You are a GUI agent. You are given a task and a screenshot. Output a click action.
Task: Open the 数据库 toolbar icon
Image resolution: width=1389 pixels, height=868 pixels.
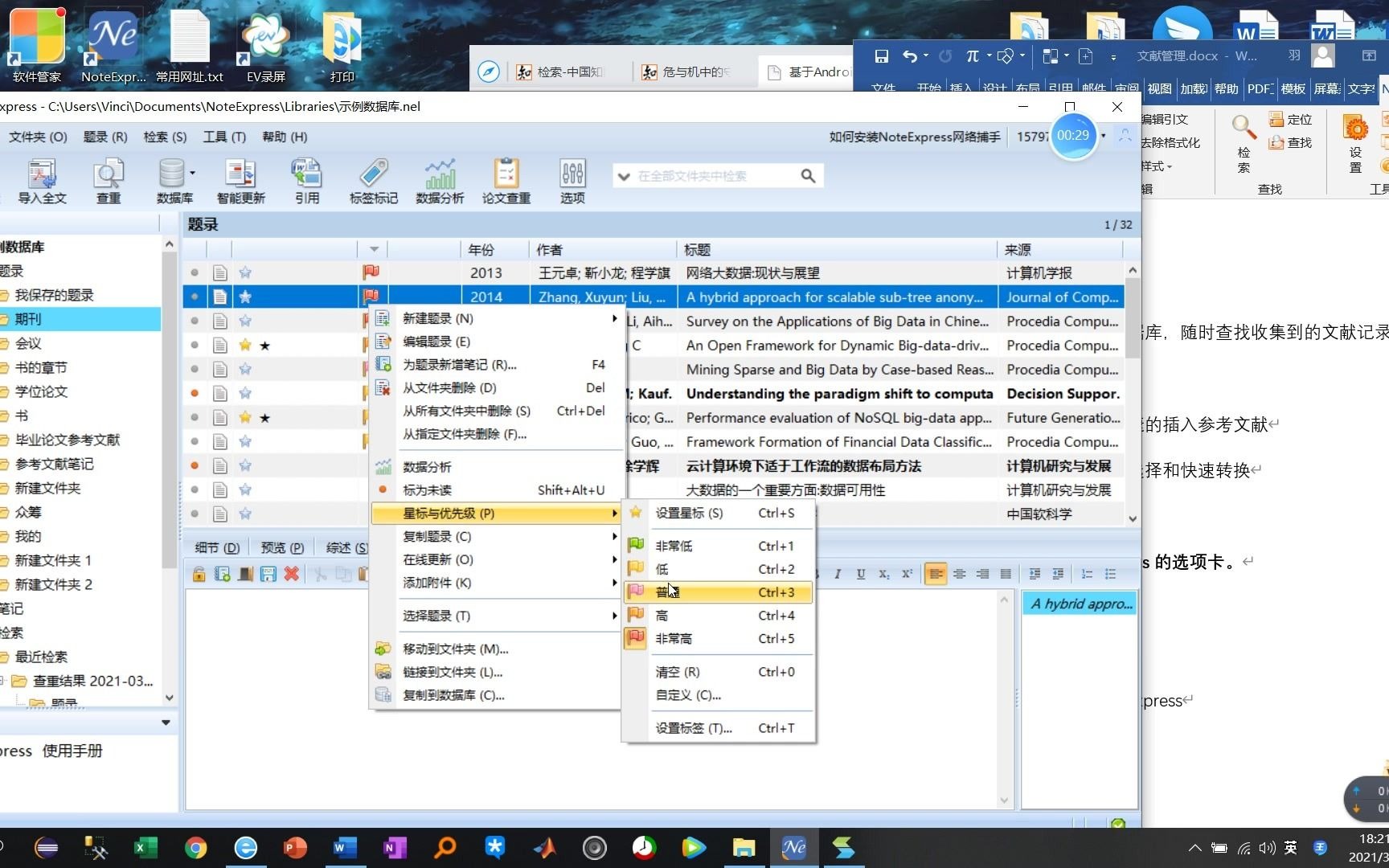(174, 181)
